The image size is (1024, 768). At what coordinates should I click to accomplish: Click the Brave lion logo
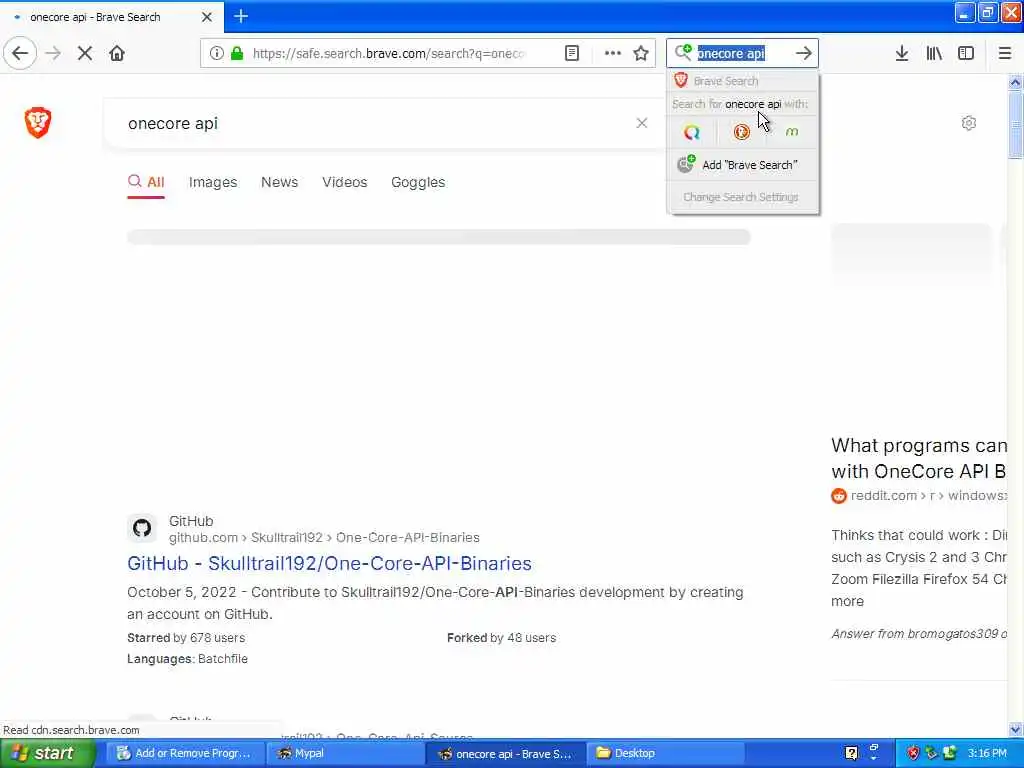38,122
